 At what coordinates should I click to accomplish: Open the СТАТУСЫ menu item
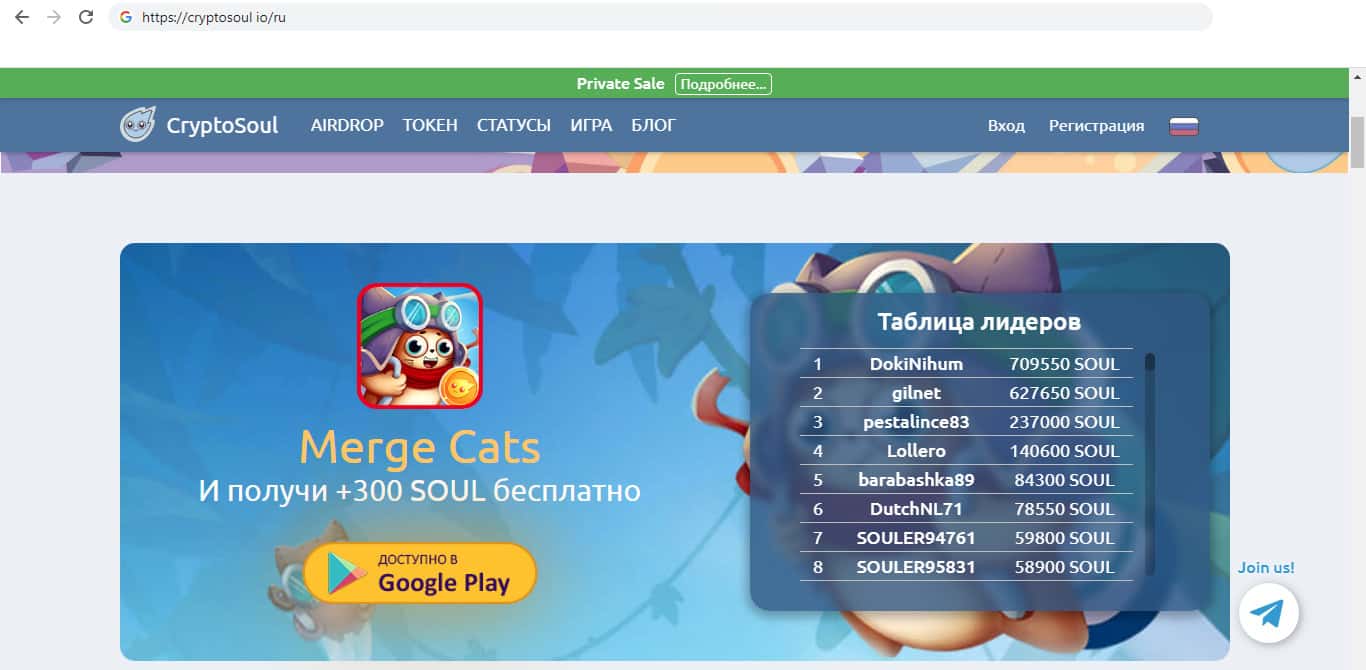pyautogui.click(x=514, y=125)
